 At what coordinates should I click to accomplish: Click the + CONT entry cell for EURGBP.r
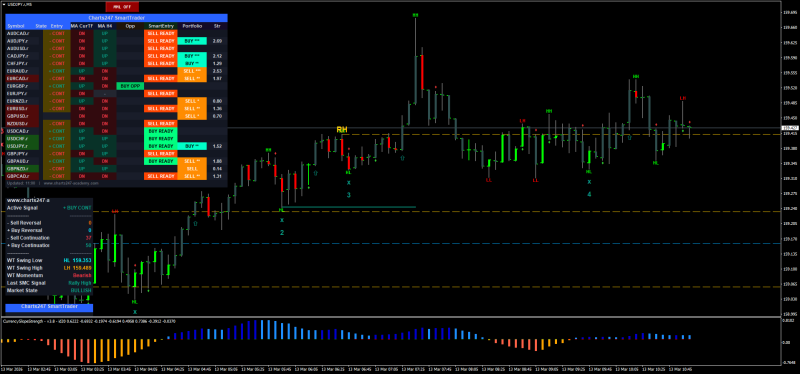click(x=57, y=86)
